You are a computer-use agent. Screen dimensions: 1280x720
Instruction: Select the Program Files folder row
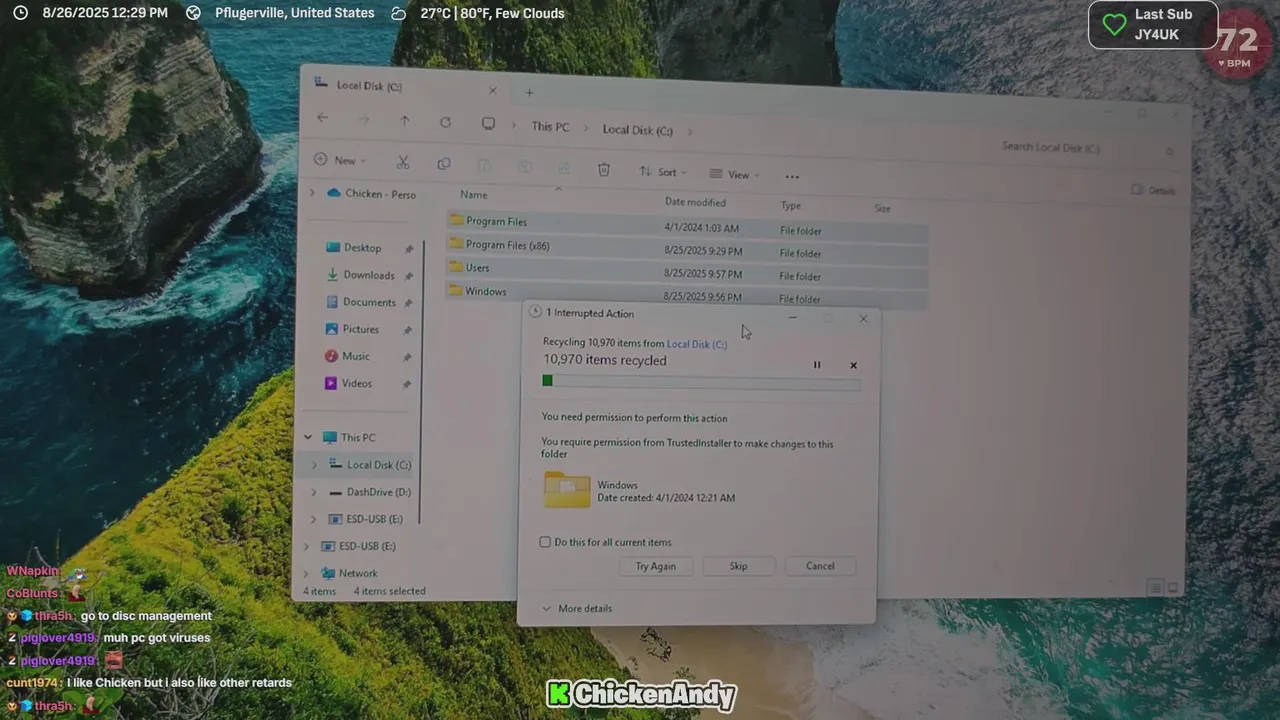click(687, 225)
